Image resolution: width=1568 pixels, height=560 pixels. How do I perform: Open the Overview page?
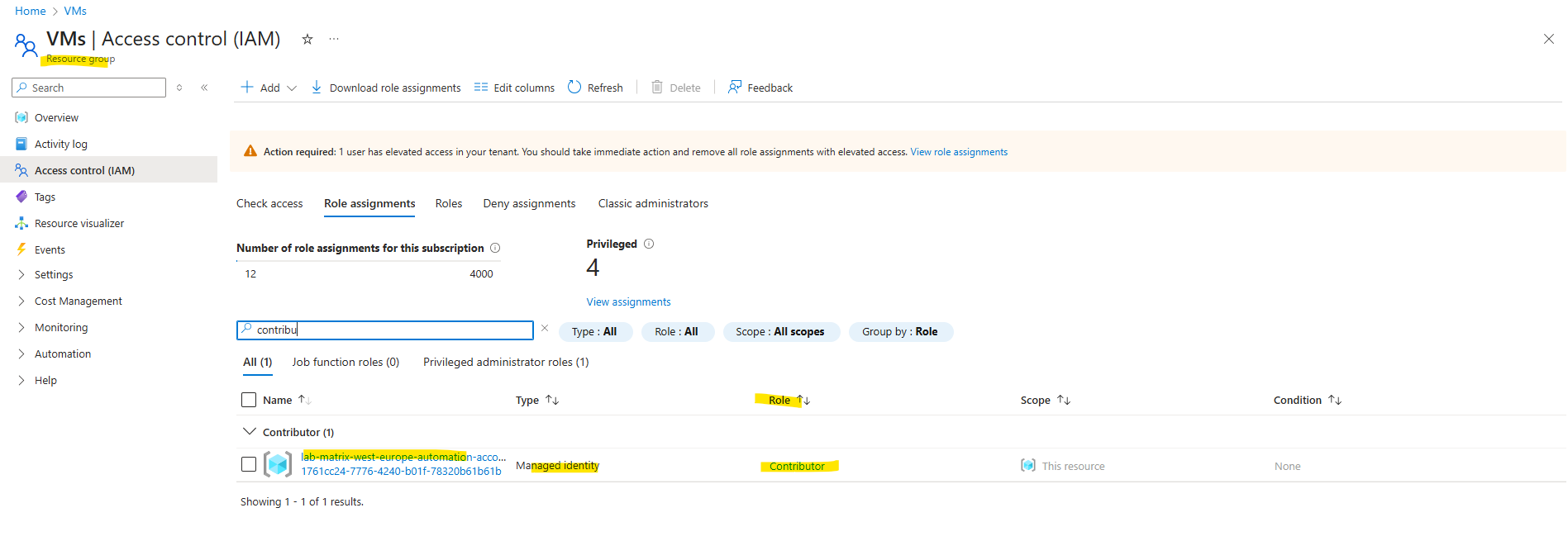pos(56,118)
